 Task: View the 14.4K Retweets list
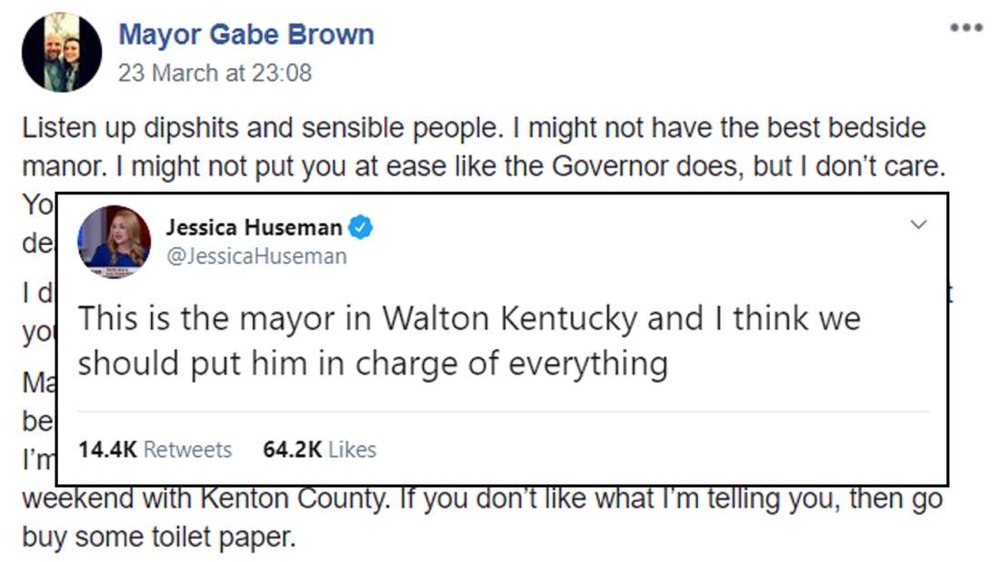pyautogui.click(x=154, y=450)
